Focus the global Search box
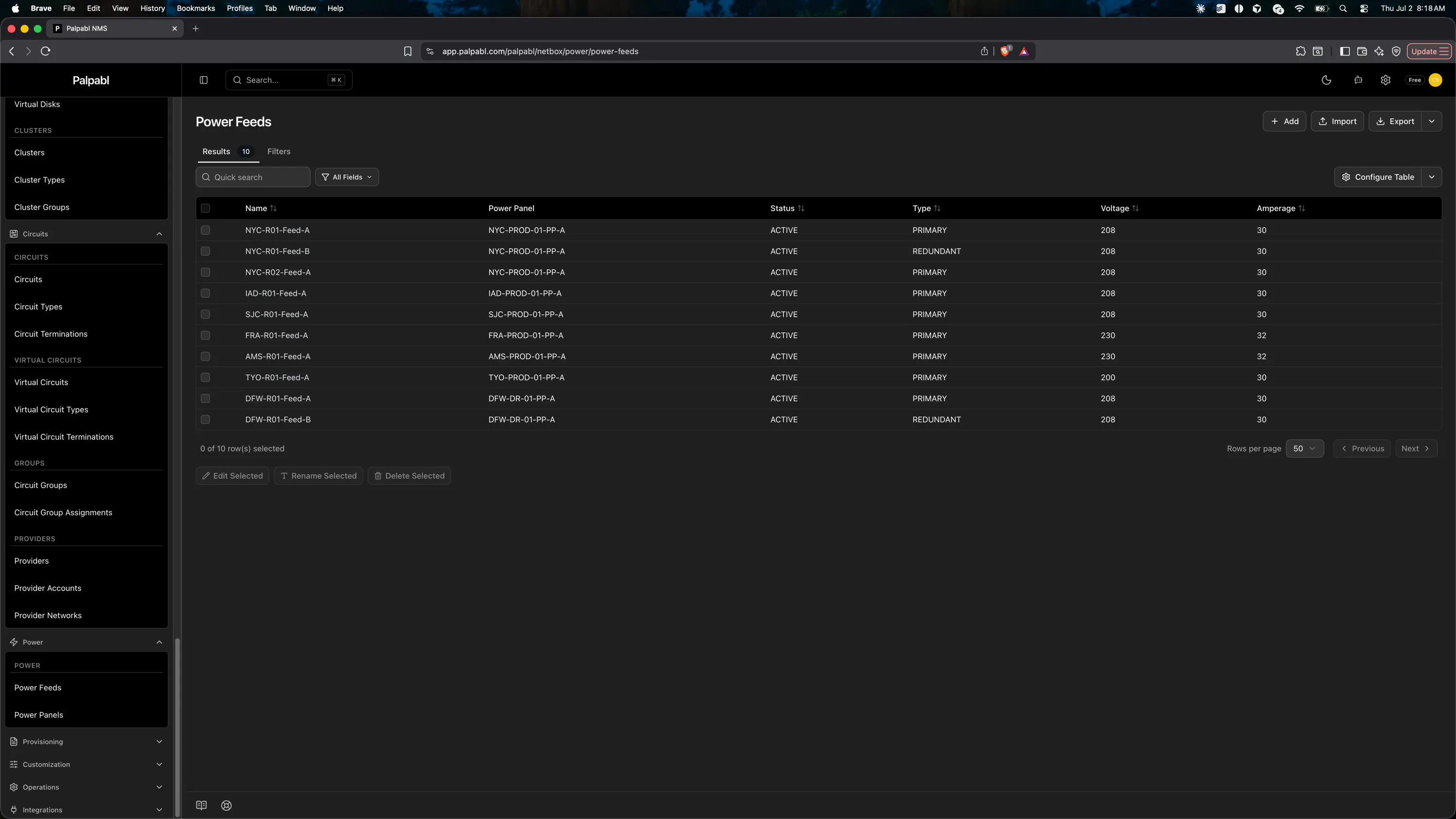 pos(288,80)
